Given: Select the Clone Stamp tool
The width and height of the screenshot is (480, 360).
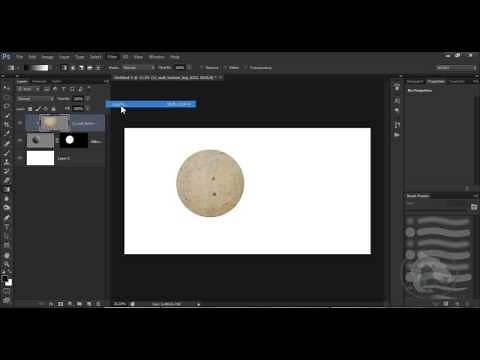Looking at the screenshot, I should 6,162.
